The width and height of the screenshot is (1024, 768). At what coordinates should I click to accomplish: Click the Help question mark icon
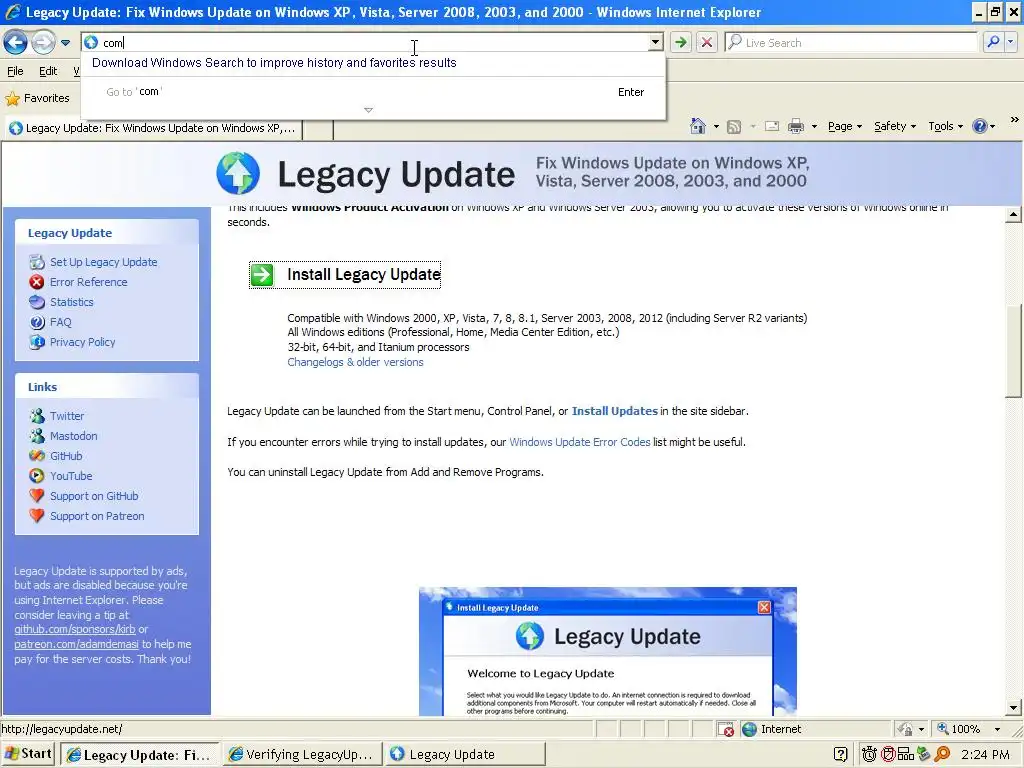(x=980, y=126)
